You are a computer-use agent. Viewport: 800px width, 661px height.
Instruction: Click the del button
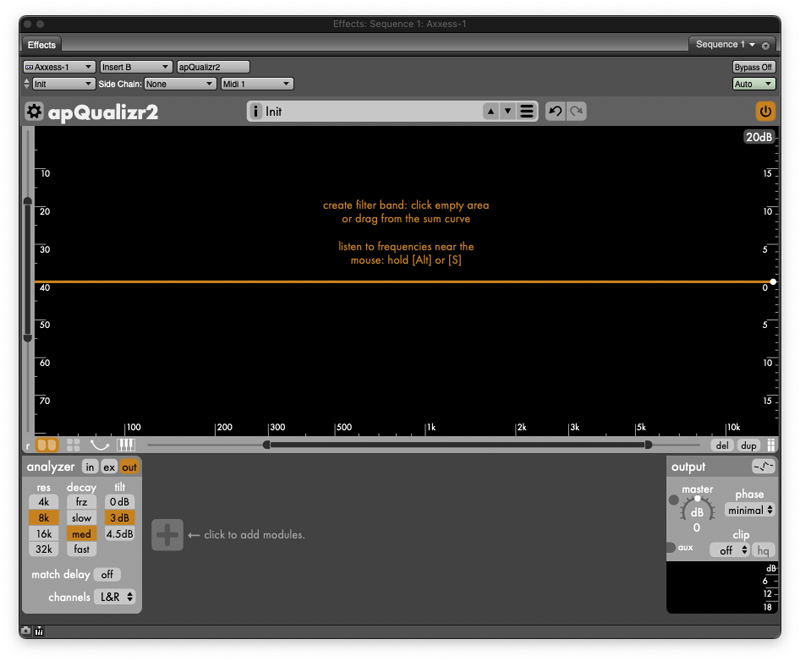click(722, 445)
